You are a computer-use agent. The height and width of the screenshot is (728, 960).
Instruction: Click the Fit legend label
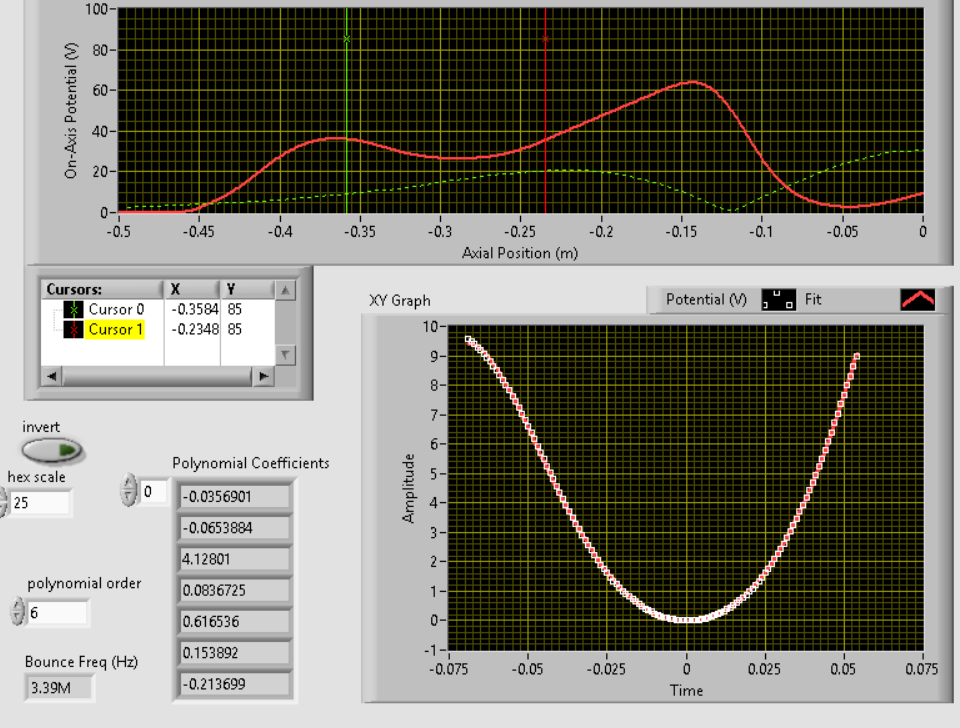point(813,299)
